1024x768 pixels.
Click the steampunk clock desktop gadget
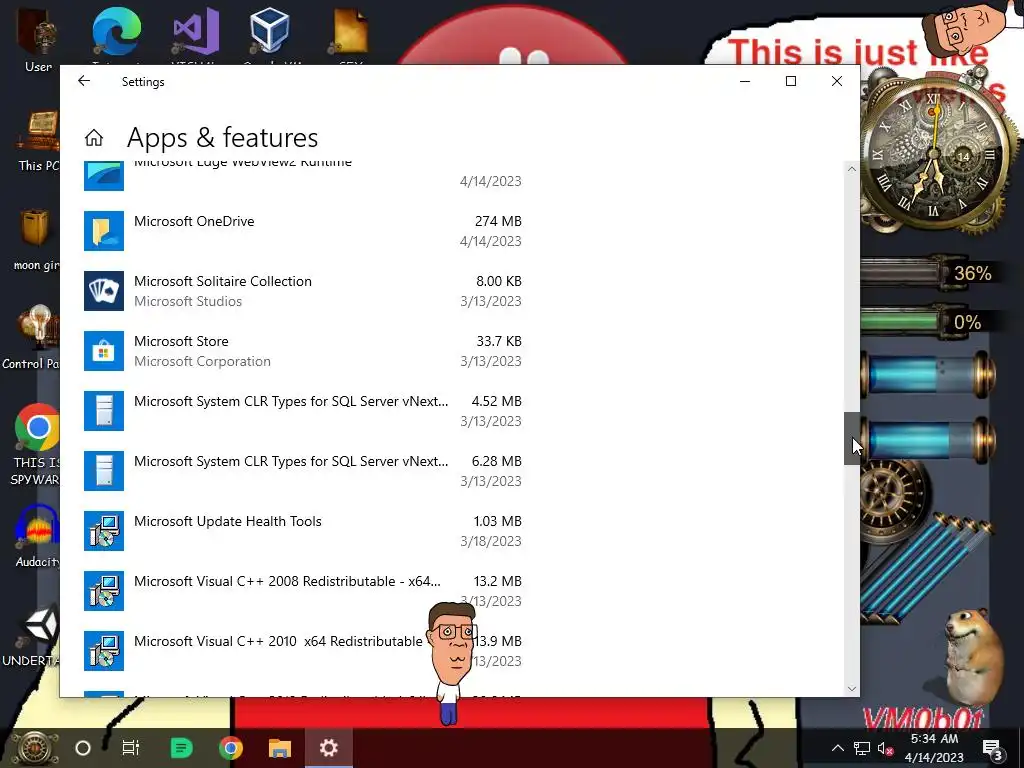(x=935, y=155)
